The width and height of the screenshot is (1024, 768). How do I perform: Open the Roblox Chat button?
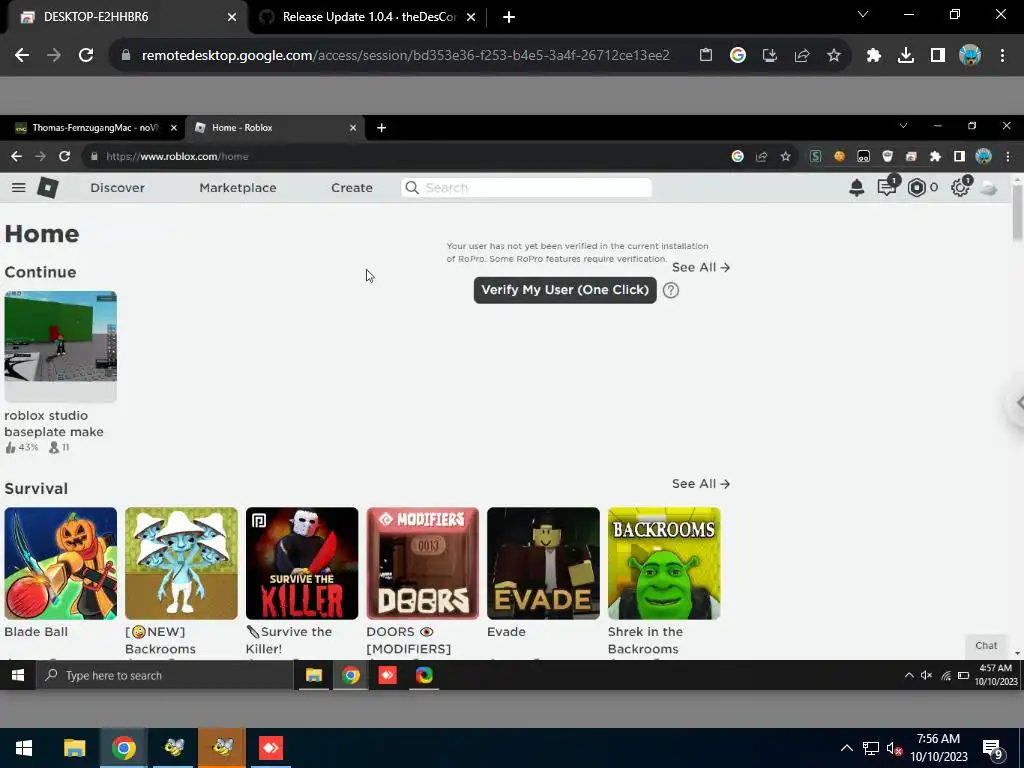pyautogui.click(x=986, y=645)
